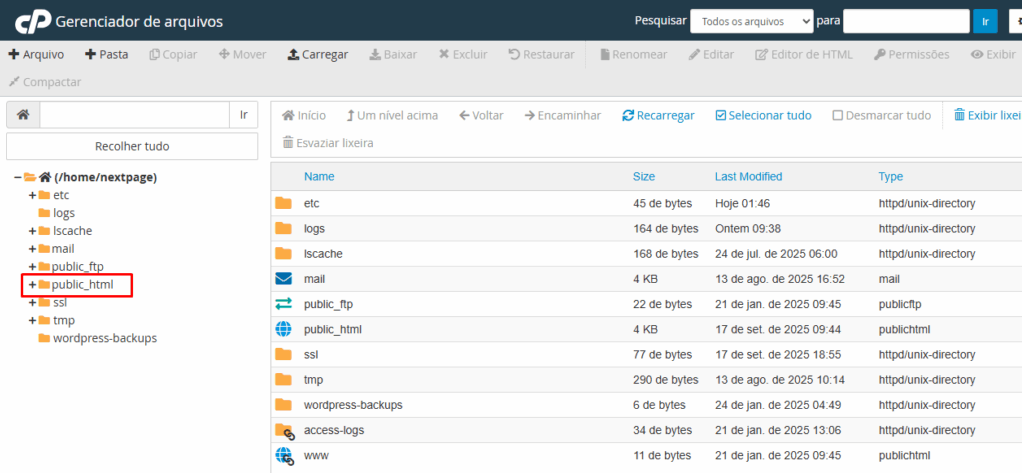Open the Todos os arquivos search dropdown
The image size is (1023, 473).
[751, 21]
